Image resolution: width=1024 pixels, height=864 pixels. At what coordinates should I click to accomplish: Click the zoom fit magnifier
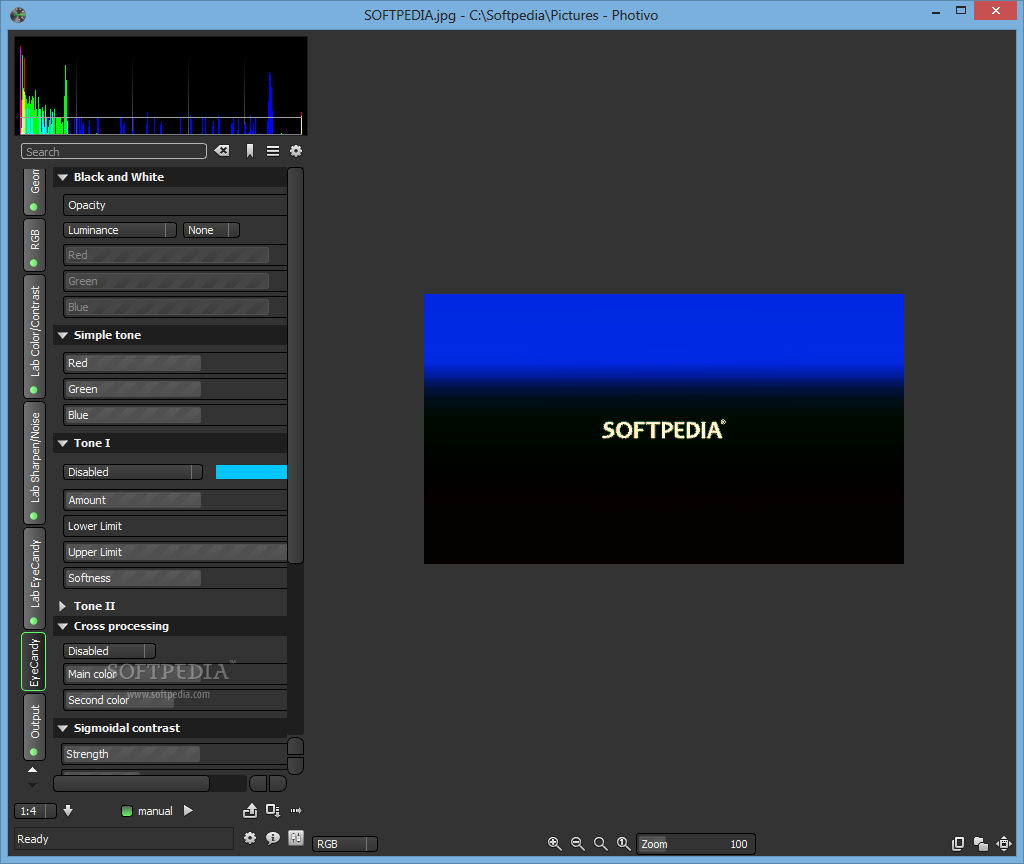coord(600,844)
